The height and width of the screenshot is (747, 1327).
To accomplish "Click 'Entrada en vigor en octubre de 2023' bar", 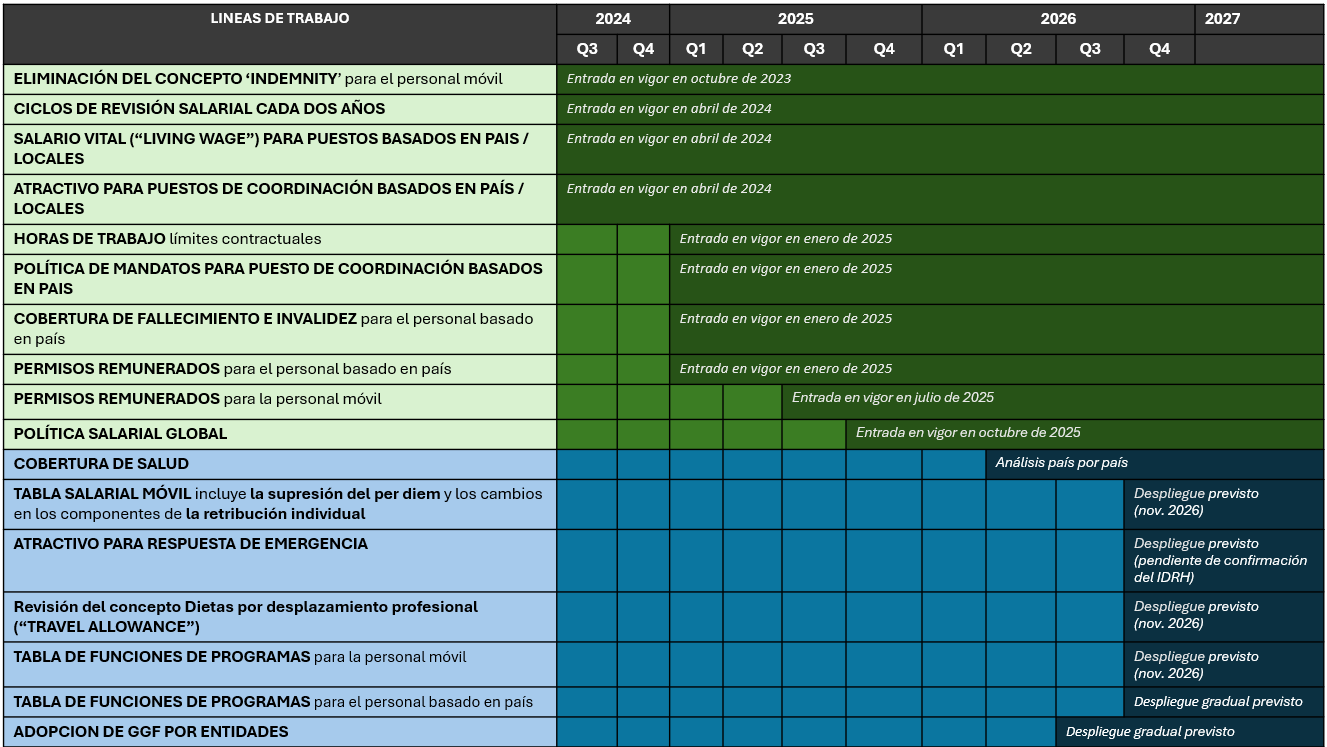I will click(940, 79).
